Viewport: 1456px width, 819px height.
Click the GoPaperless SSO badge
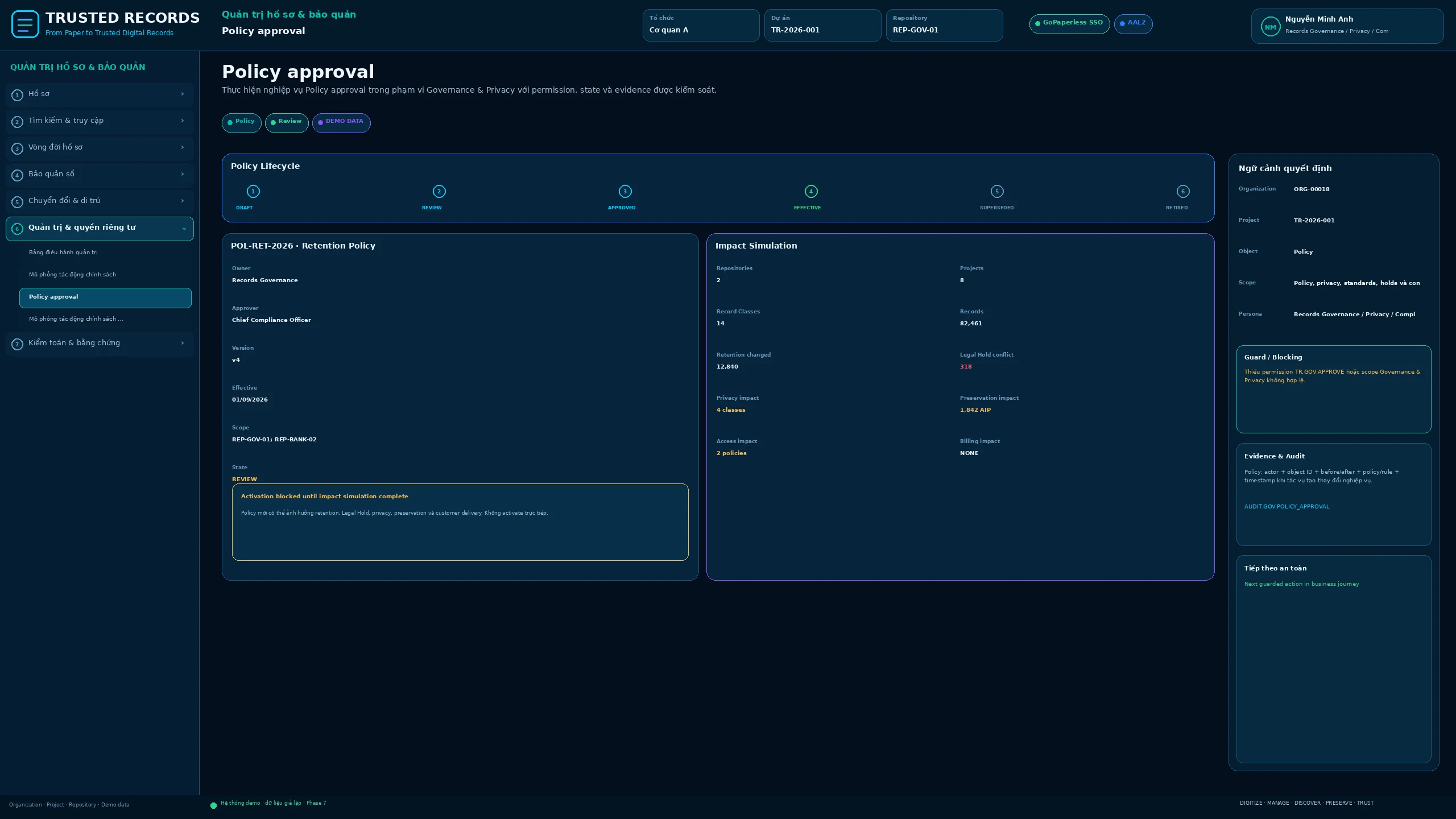1069,23
